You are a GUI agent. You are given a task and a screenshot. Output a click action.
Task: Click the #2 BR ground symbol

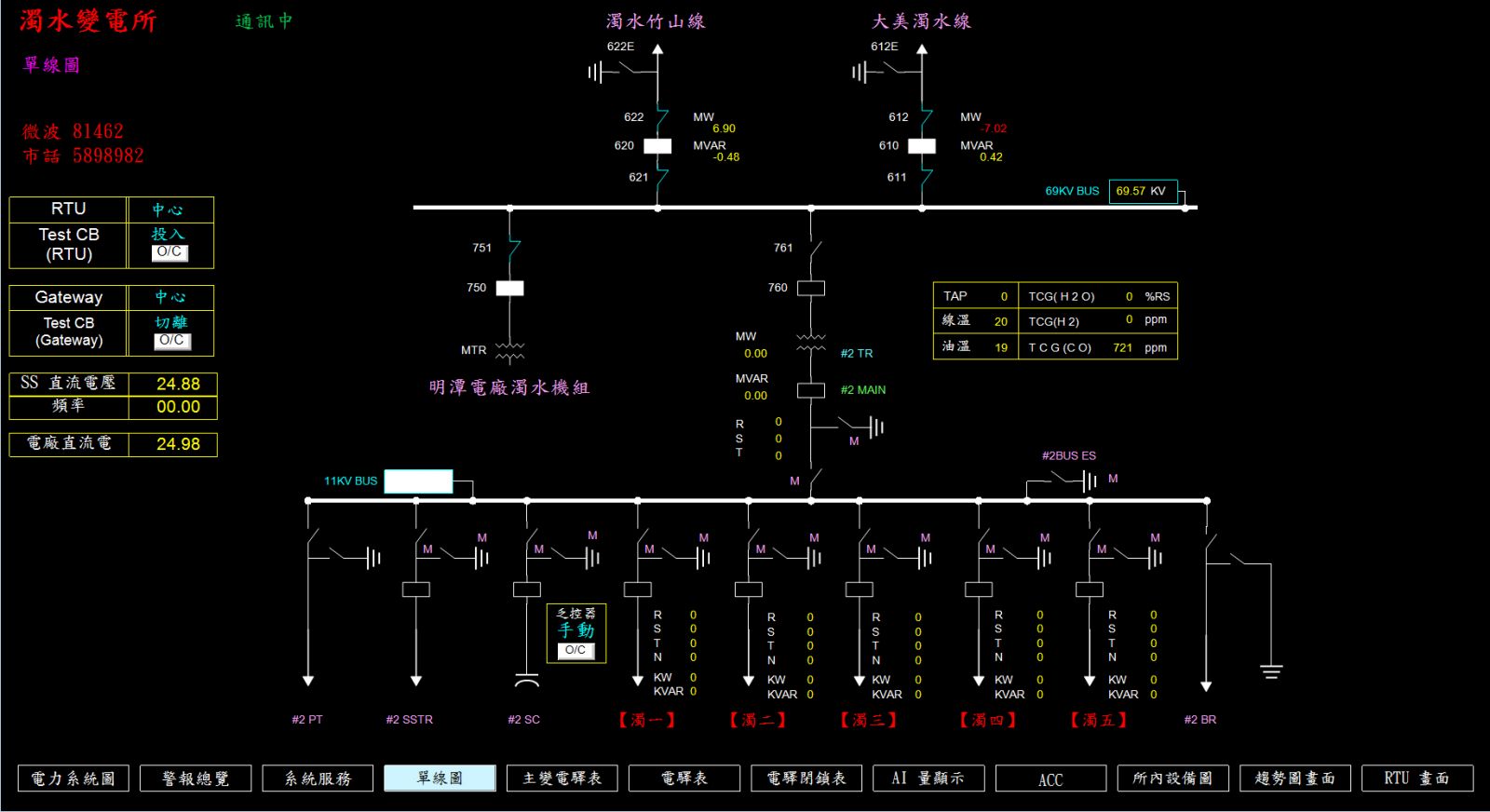click(x=1271, y=670)
